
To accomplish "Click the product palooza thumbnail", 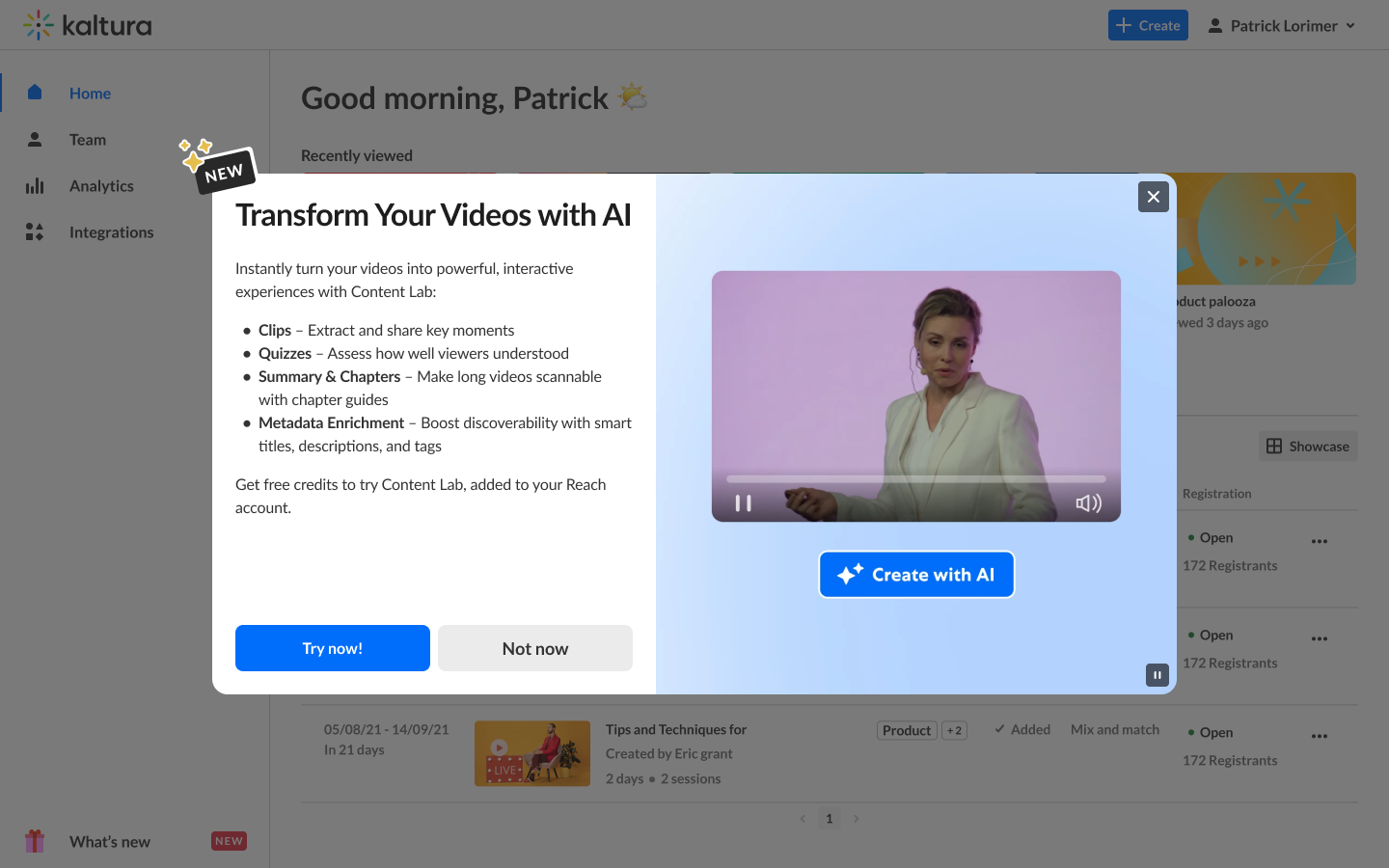I will (1266, 229).
